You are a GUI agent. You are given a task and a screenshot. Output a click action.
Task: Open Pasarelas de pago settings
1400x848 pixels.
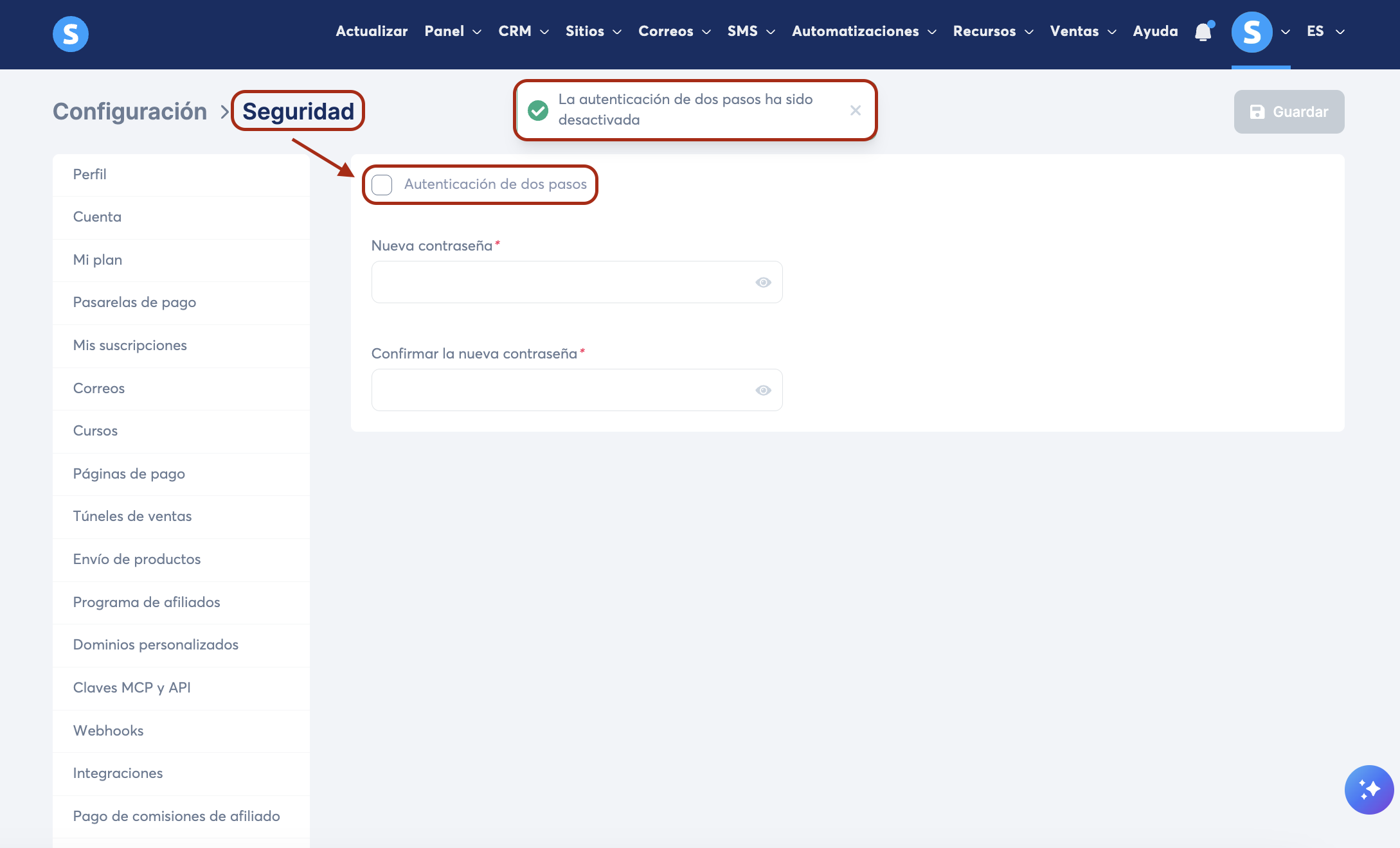(181, 303)
